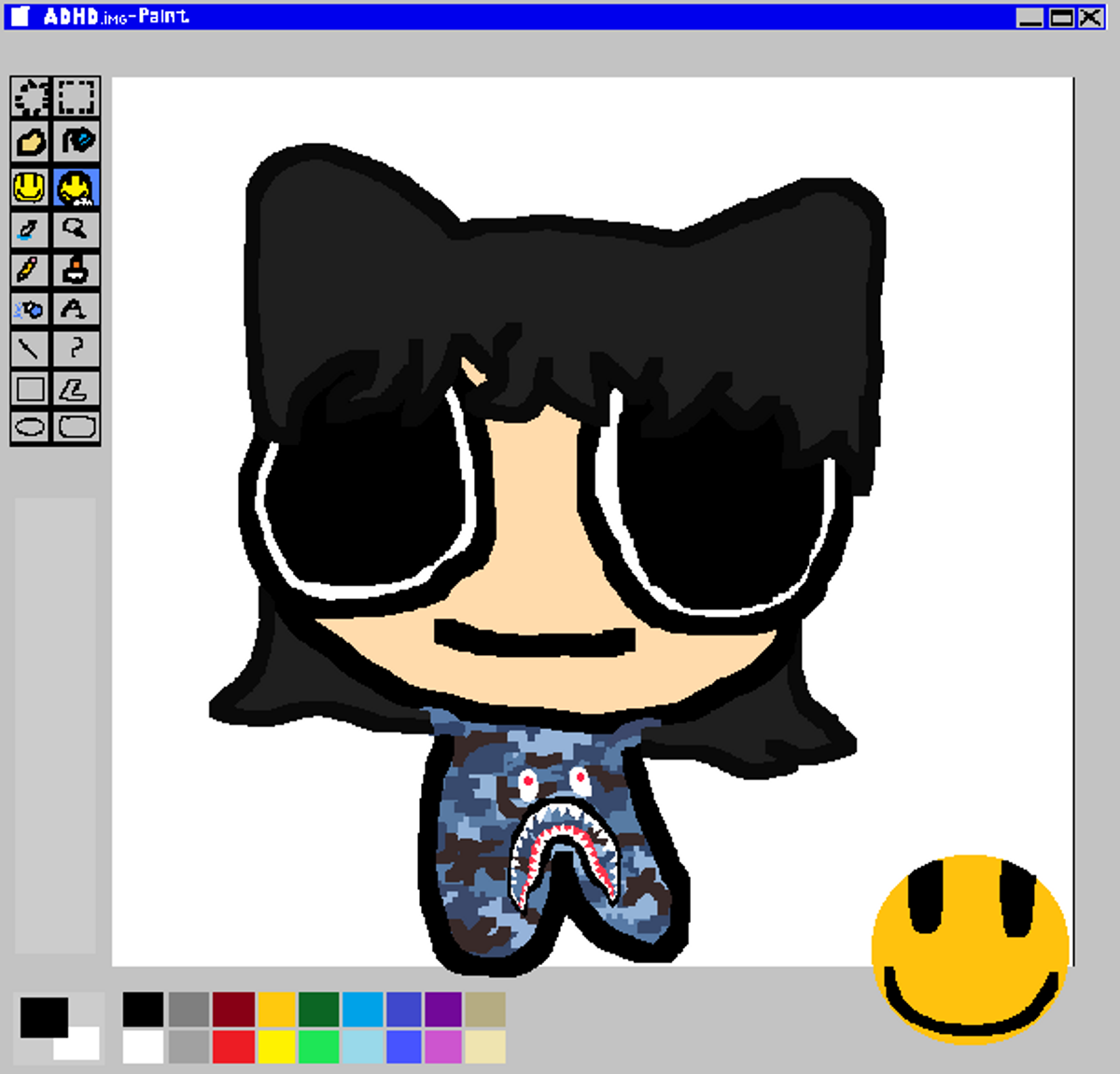Close the Paint window
Screen dimensions: 1120x1074
[1091, 17]
